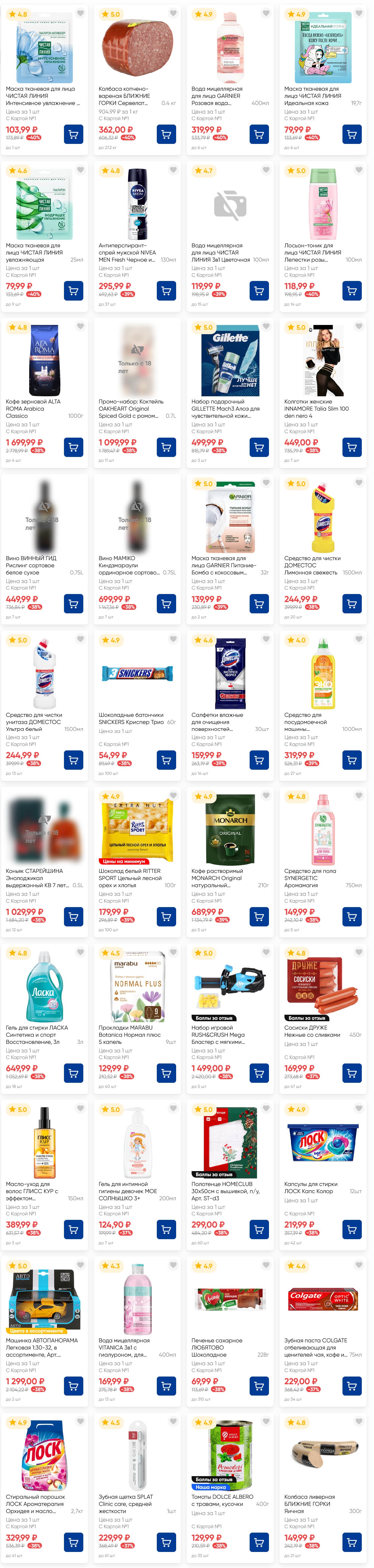Viewport: 374px width, 1568px height.
Task: Open Колготки INNAMORE Talia Slim title
Action: tap(316, 409)
